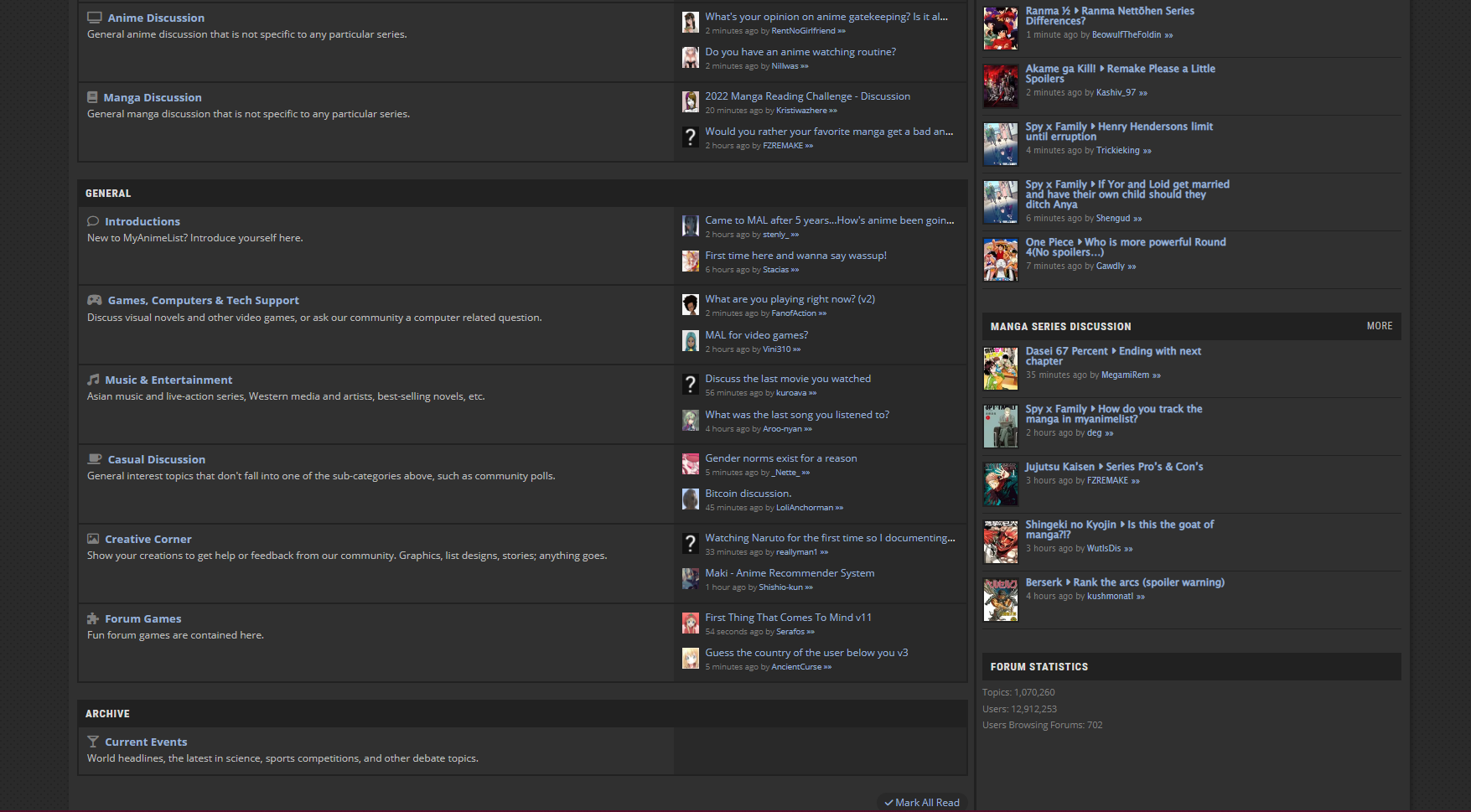Open the 2022 Manga Reading Challenge topic
This screenshot has width=1471, height=812.
807,96
